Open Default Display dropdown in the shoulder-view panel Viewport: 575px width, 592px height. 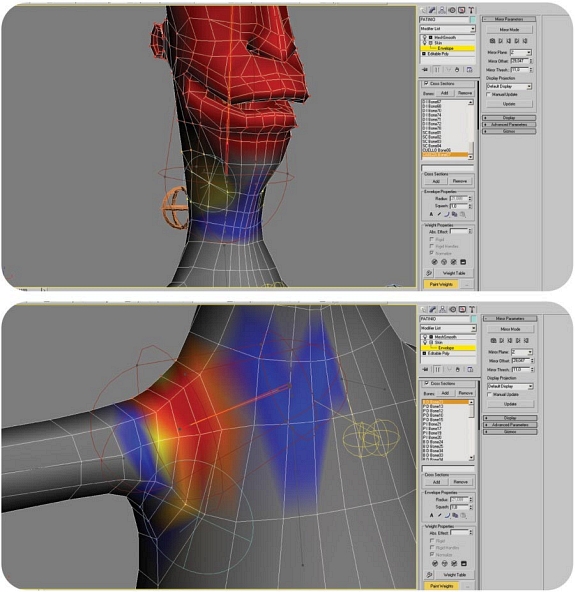click(x=510, y=386)
